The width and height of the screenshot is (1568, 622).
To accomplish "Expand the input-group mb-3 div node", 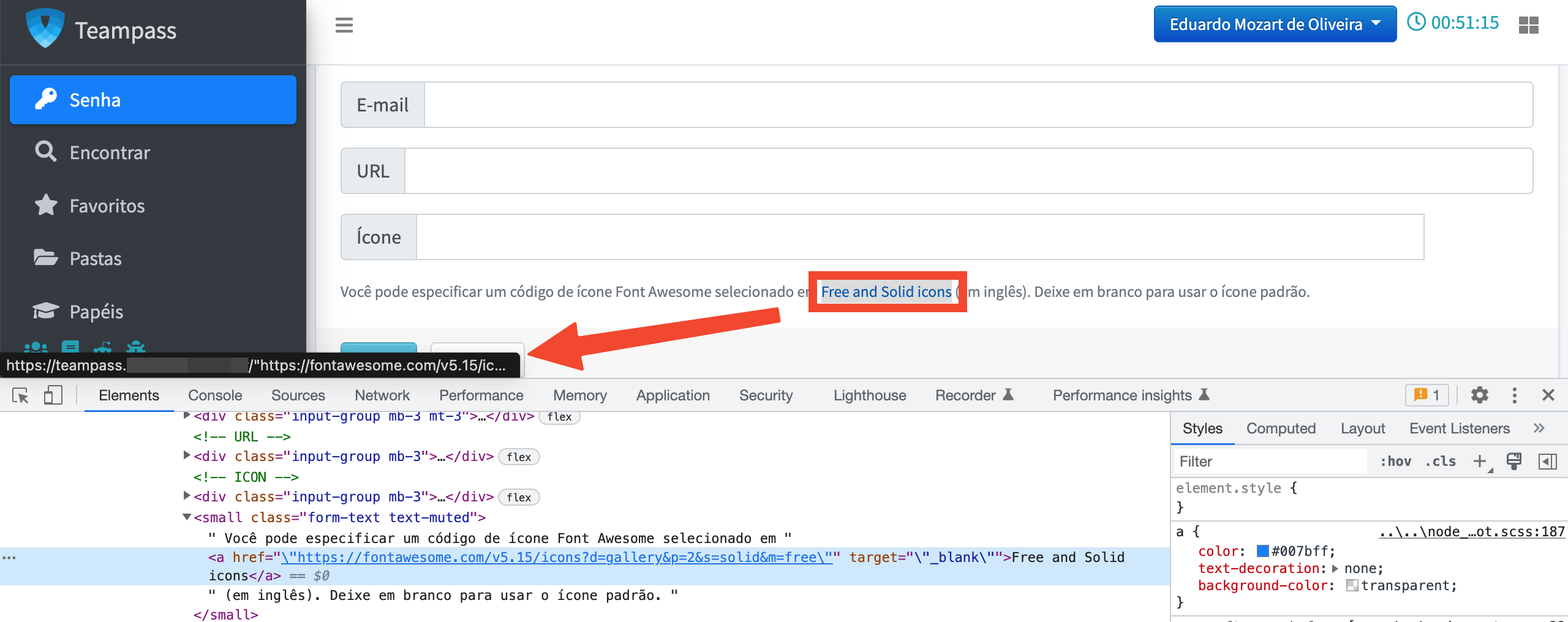I will pos(187,496).
